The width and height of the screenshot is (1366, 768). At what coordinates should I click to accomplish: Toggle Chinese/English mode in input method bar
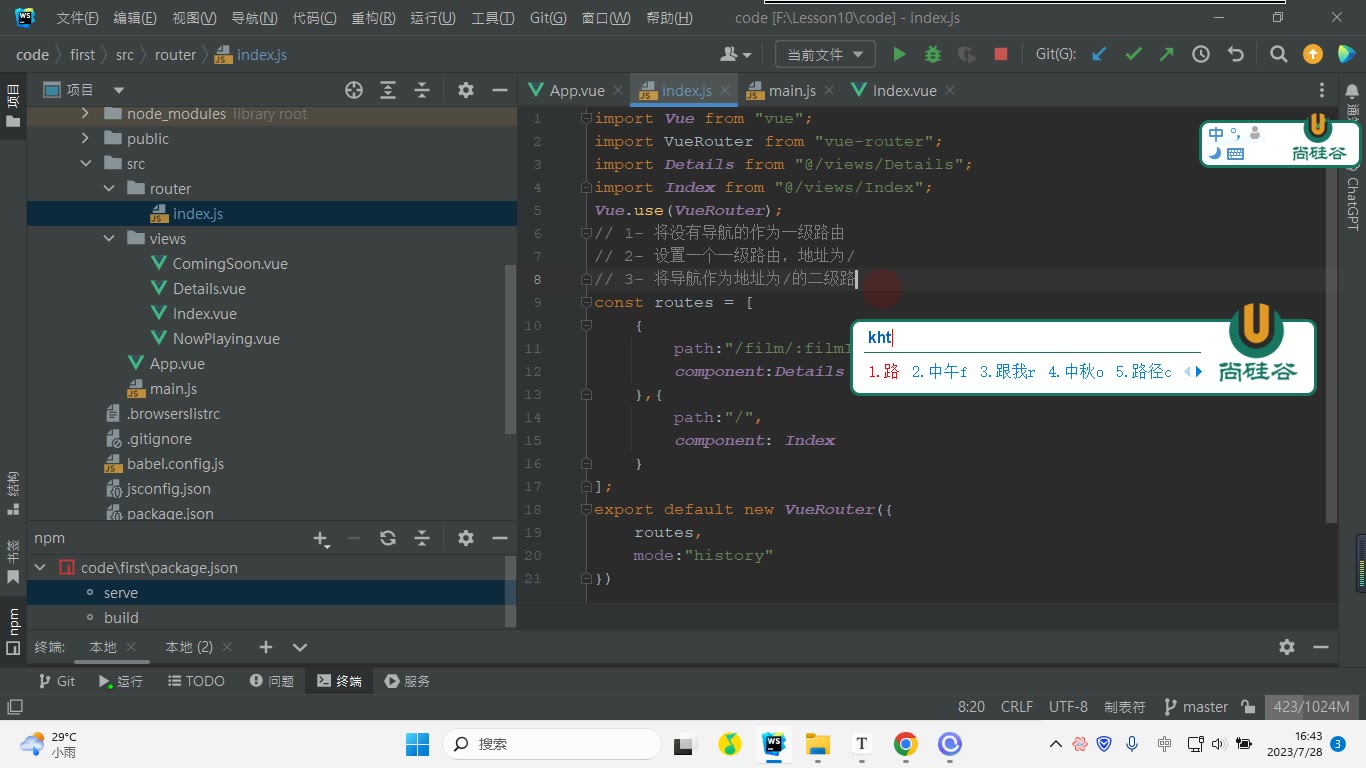coord(1216,134)
